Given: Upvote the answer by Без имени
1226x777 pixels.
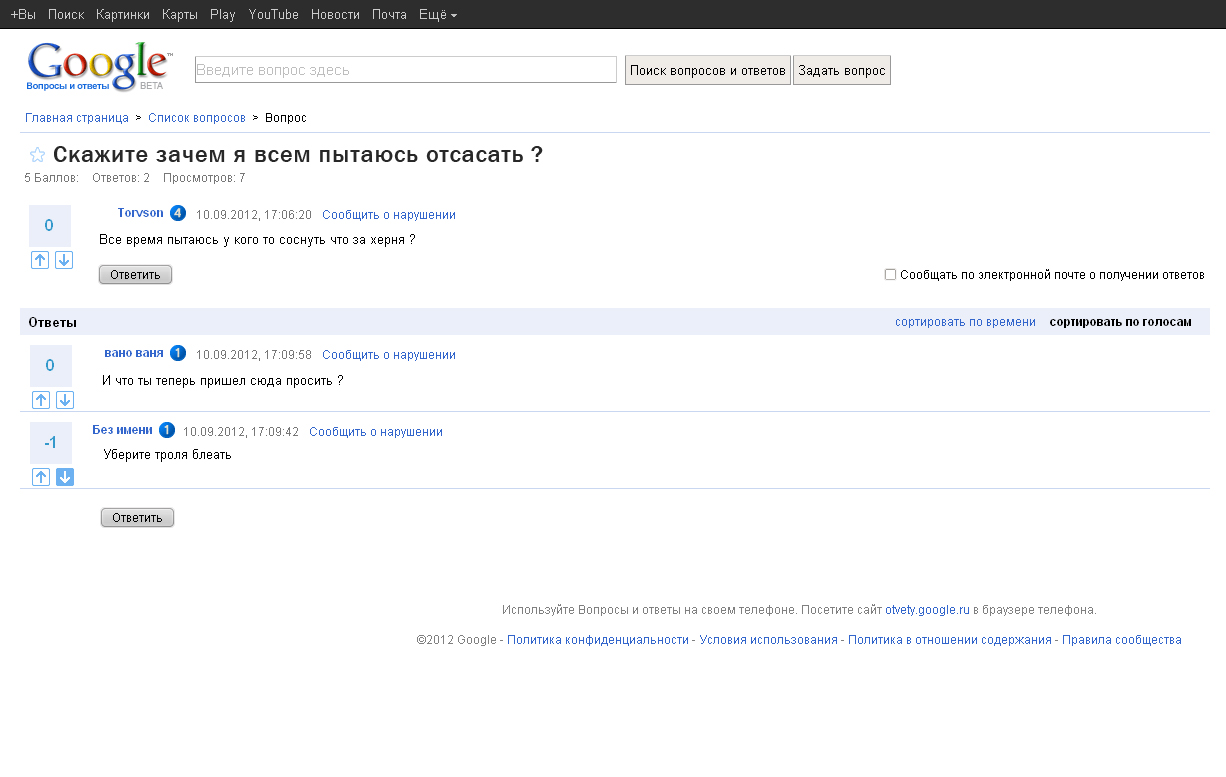Looking at the screenshot, I should tap(41, 477).
